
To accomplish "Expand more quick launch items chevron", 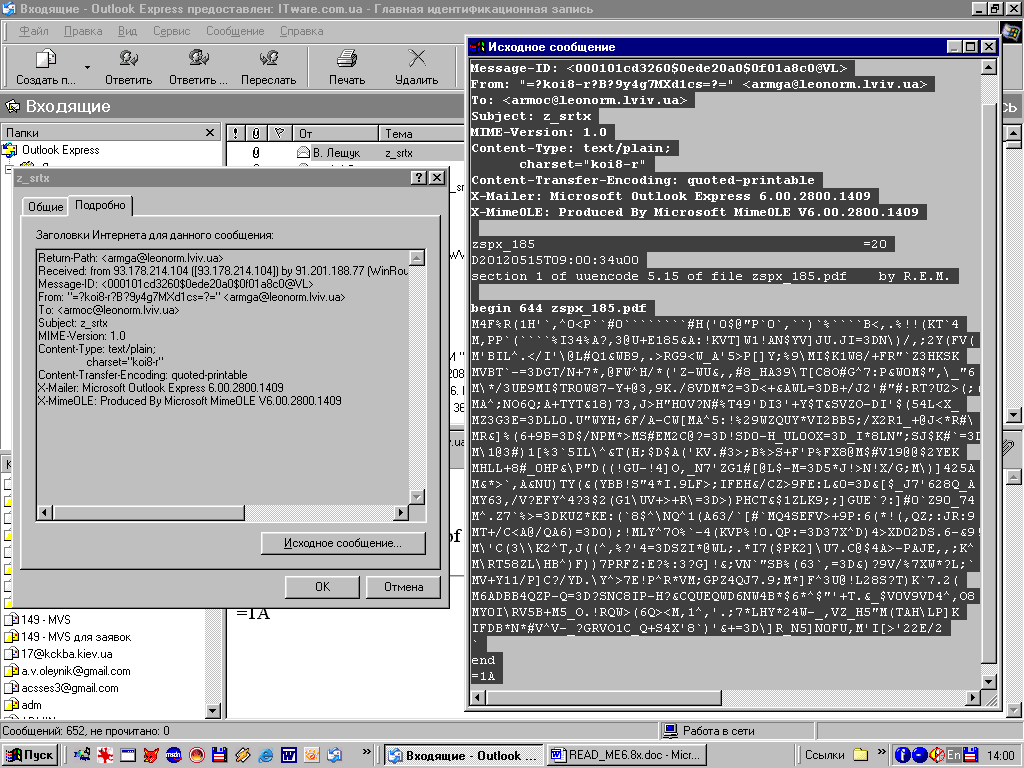I will [x=366, y=751].
